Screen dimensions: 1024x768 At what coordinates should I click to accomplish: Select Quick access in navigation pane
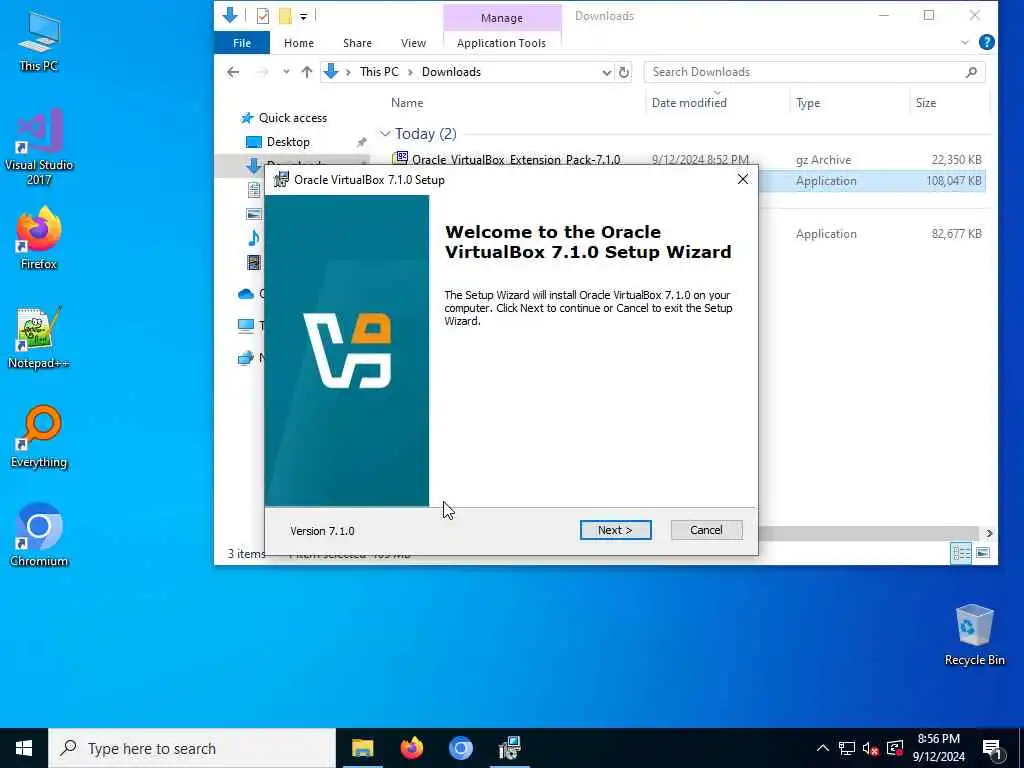[x=293, y=118]
